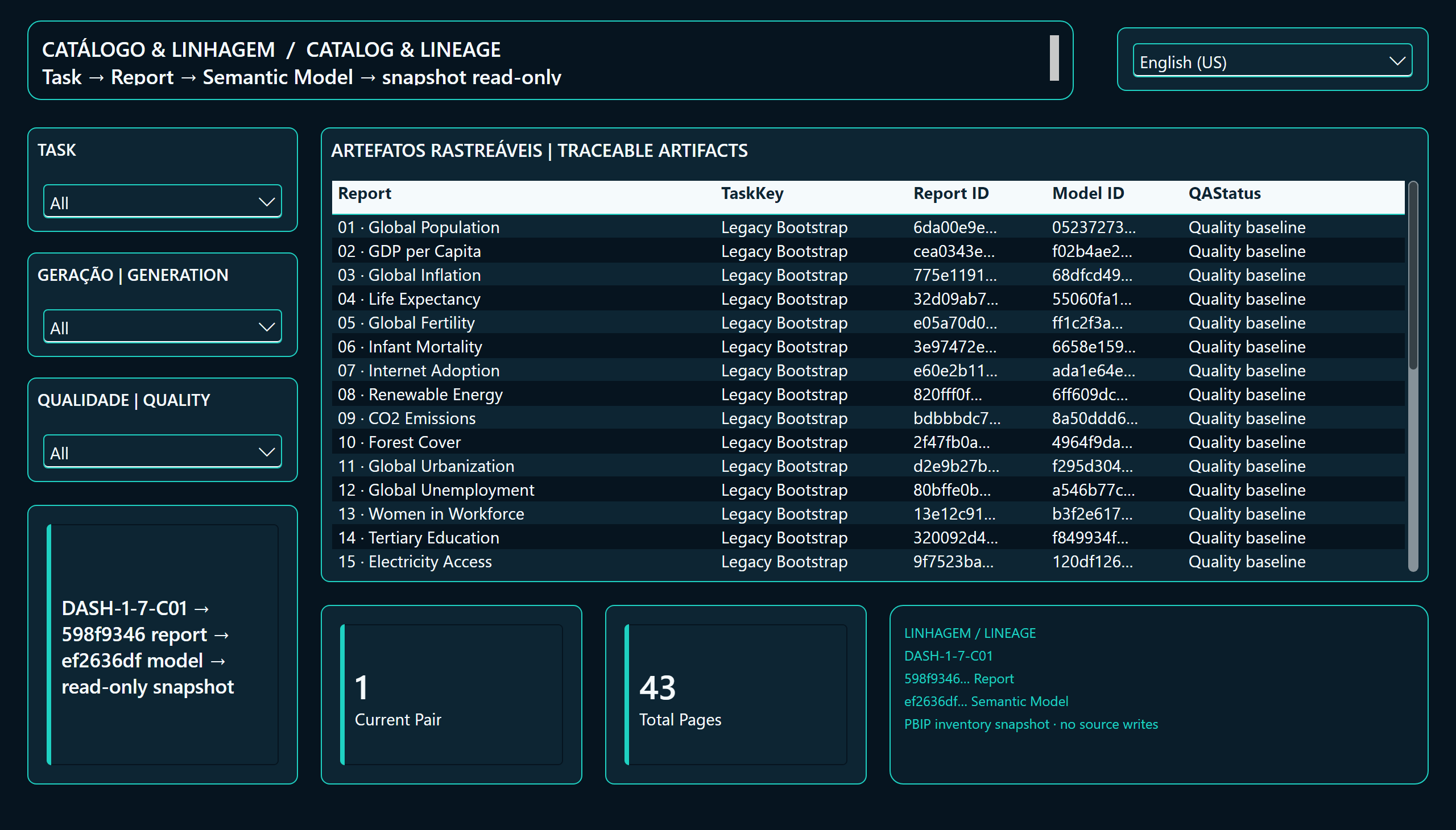Screen dimensions: 1456x830
Task: Click Model ID cell f295d304...
Action: point(1092,466)
